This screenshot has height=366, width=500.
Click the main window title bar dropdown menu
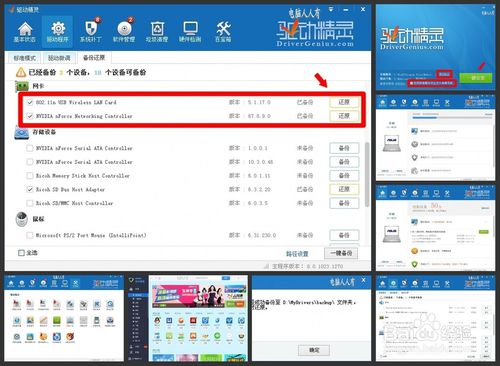pos(331,9)
